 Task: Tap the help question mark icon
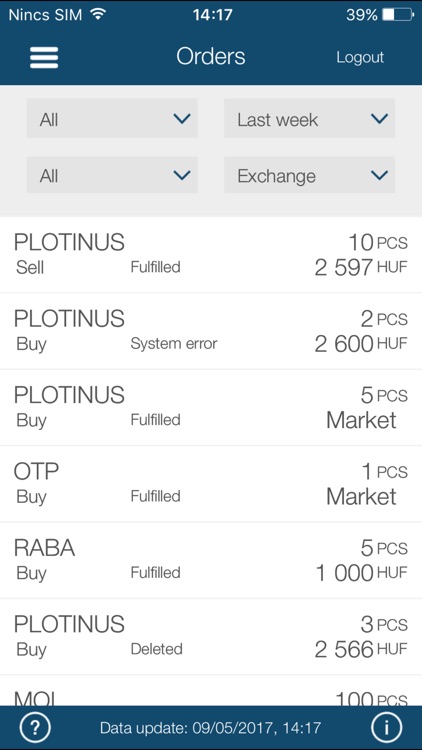click(x=35, y=728)
